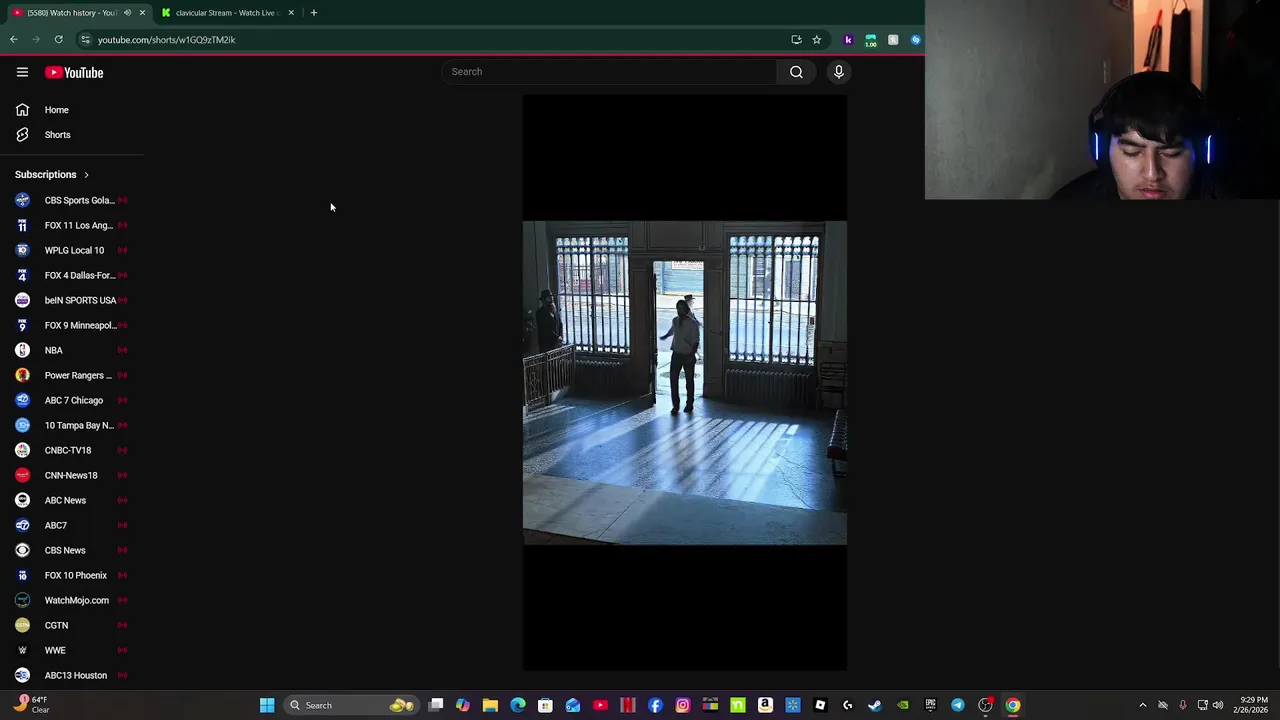1280x720 pixels.
Task: Open the CBS Sports Gola... subscription
Action: click(72, 200)
